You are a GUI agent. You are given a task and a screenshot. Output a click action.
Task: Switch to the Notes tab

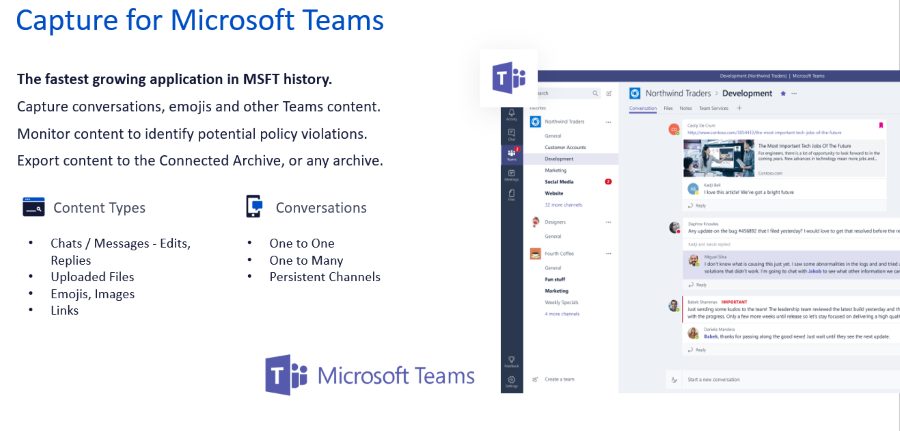point(686,108)
